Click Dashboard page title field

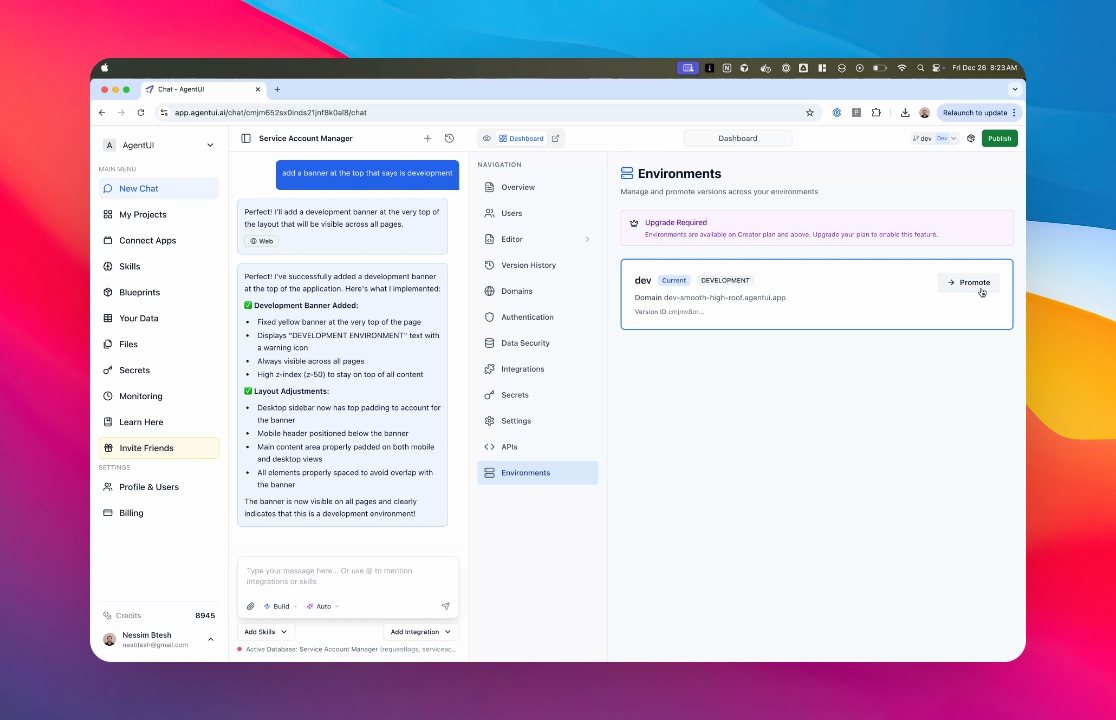[737, 139]
